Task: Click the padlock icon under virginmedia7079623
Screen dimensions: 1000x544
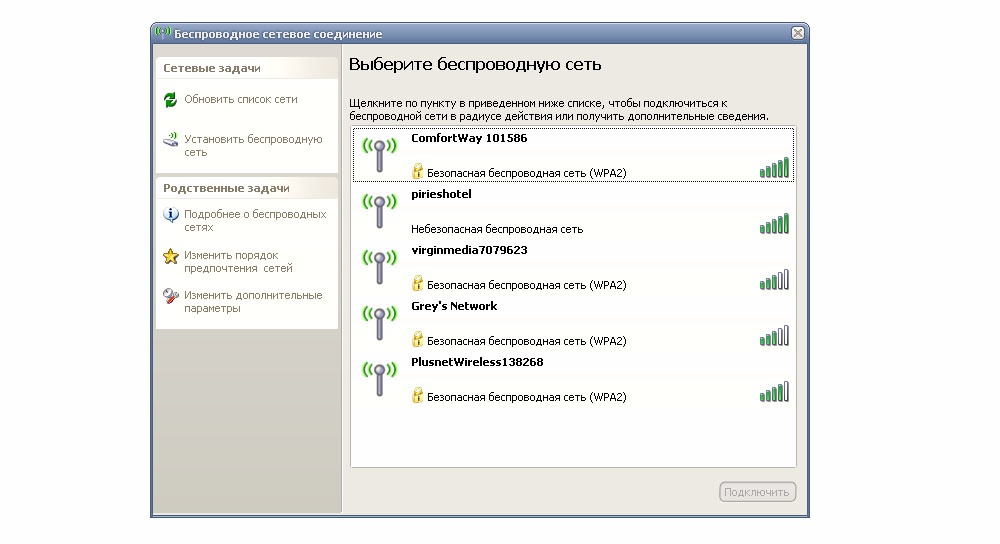Action: 417,283
